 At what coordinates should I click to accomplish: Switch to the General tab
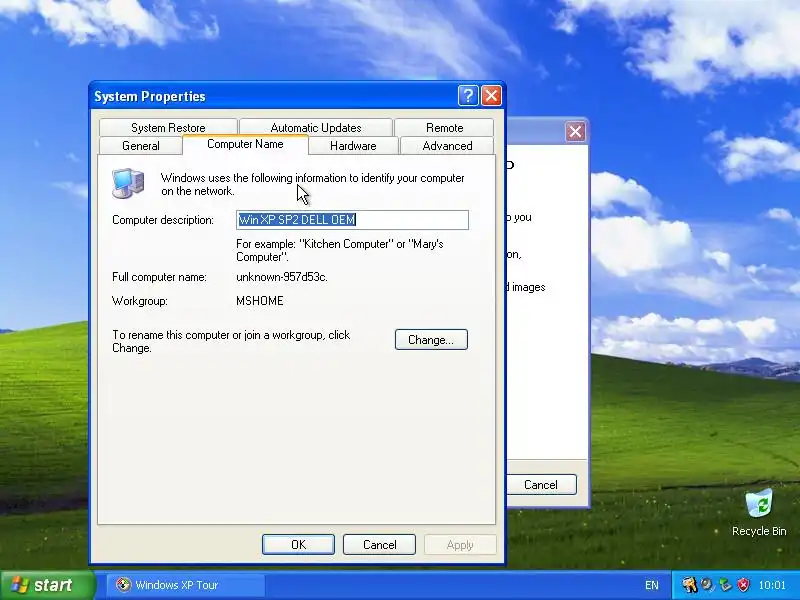141,146
